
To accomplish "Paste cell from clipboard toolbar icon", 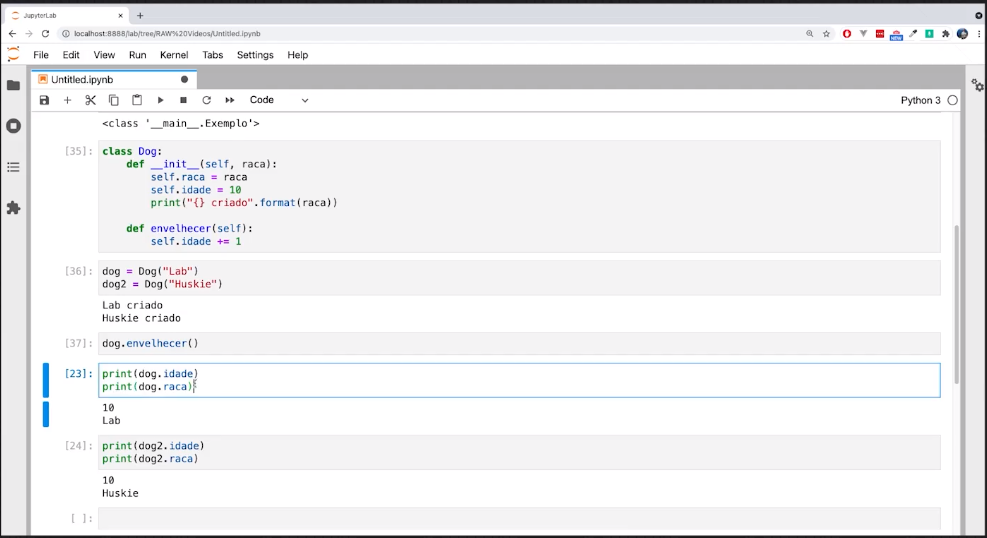I will pos(137,100).
